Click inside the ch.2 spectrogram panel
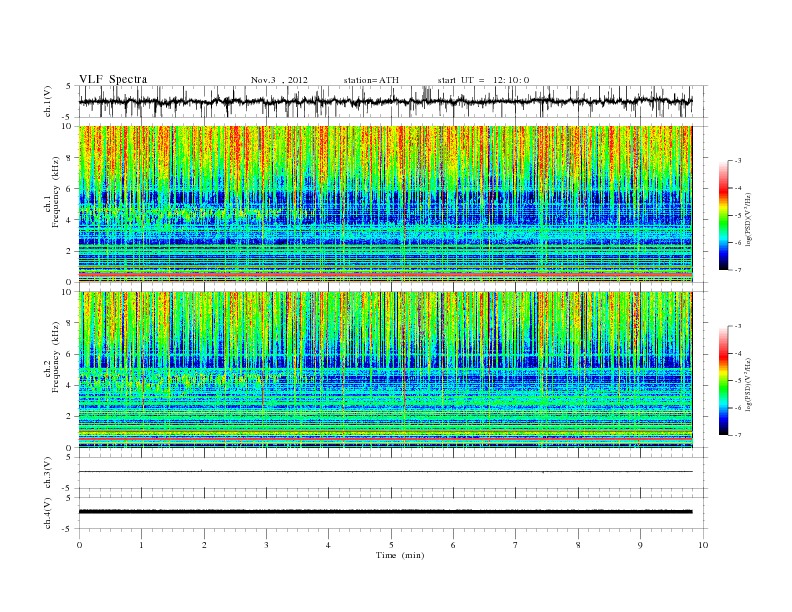 [x=385, y=369]
